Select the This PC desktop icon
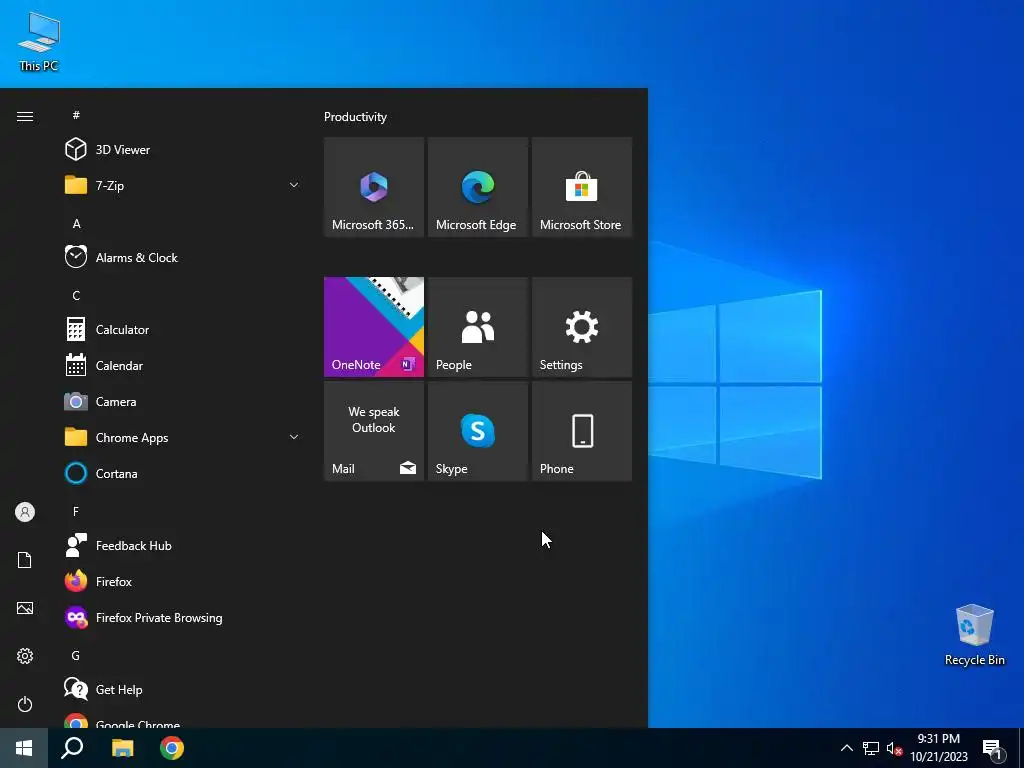 (x=39, y=41)
